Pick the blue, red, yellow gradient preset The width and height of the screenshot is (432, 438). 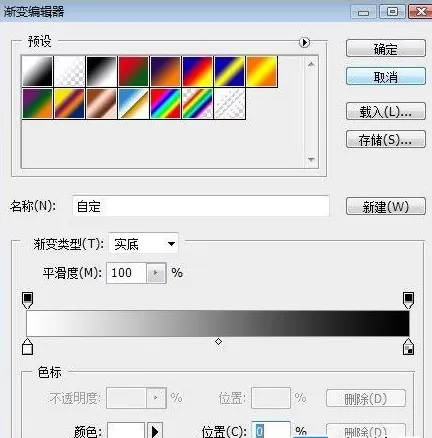pos(197,71)
